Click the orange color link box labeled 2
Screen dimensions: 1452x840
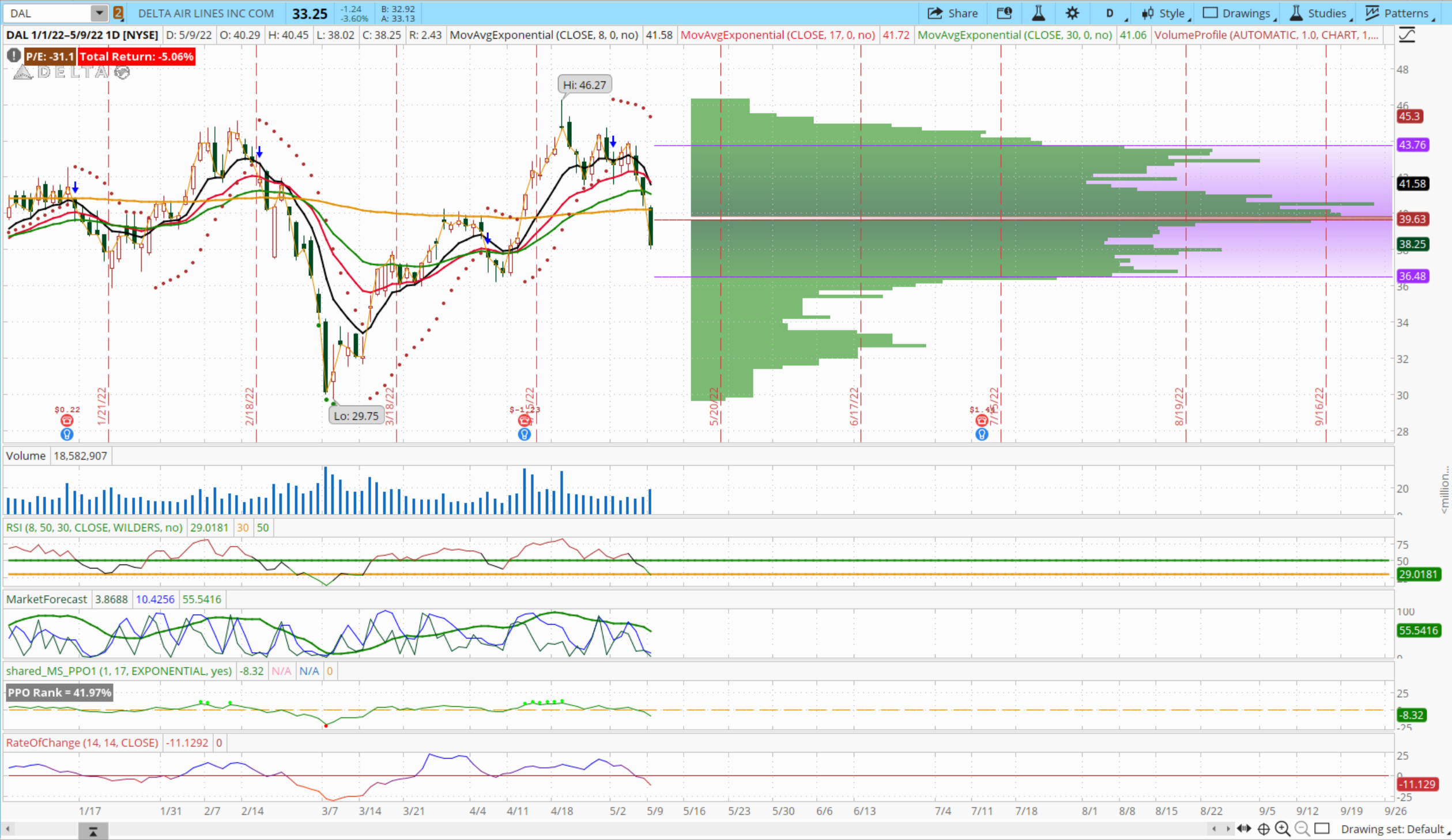118,13
